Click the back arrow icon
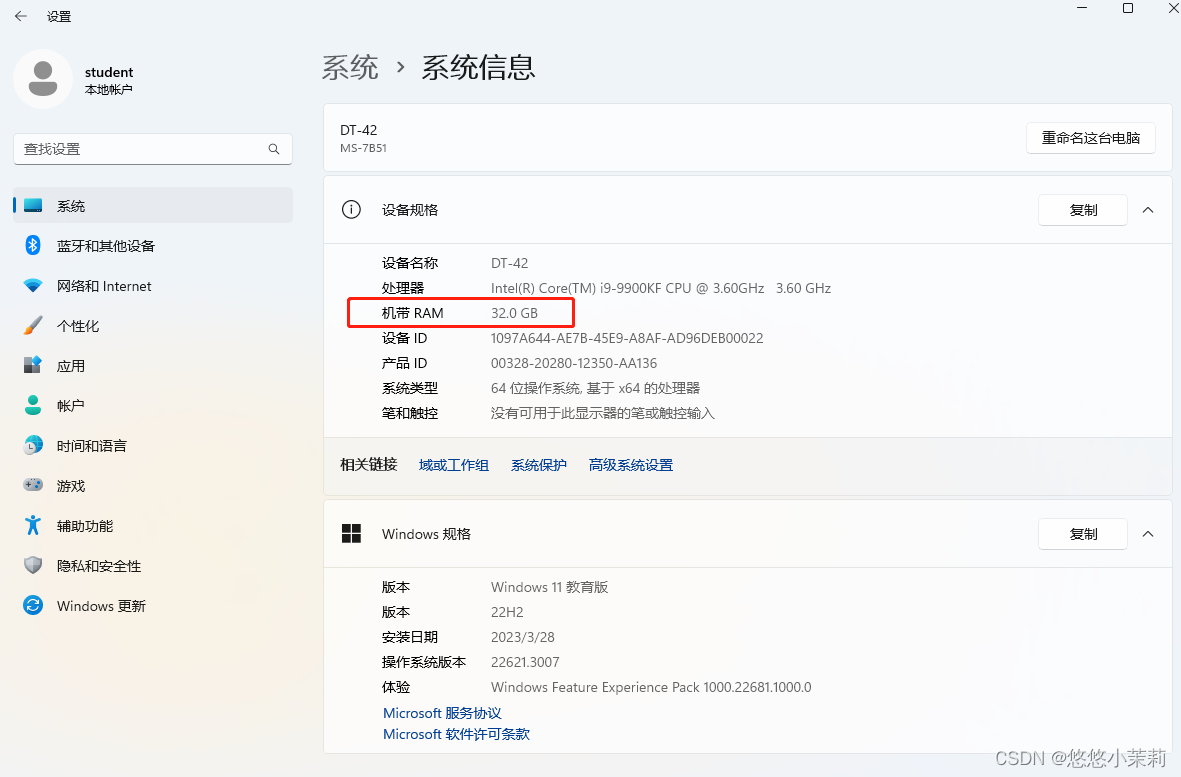 [x=20, y=16]
